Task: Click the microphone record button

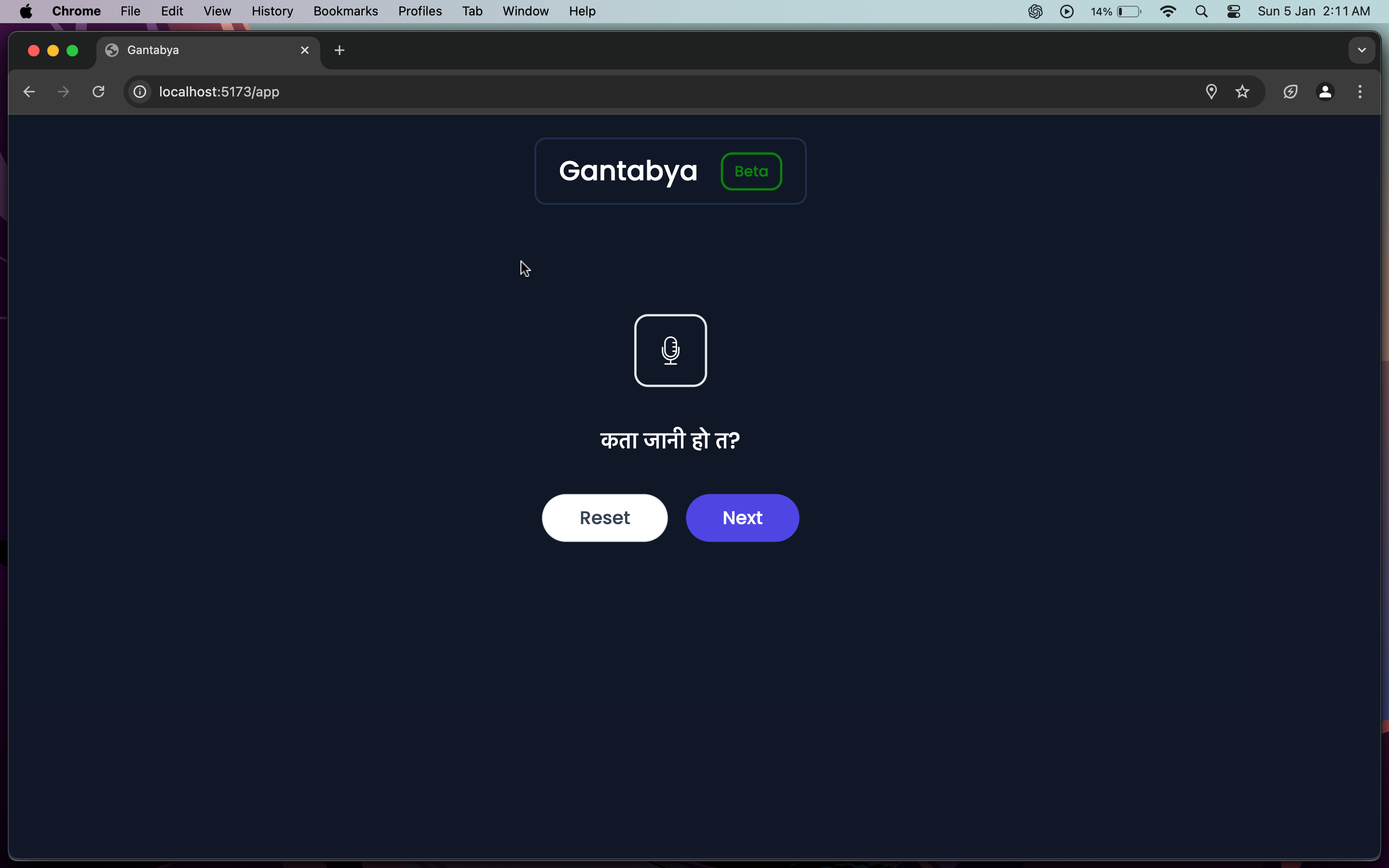Action: pos(670,350)
